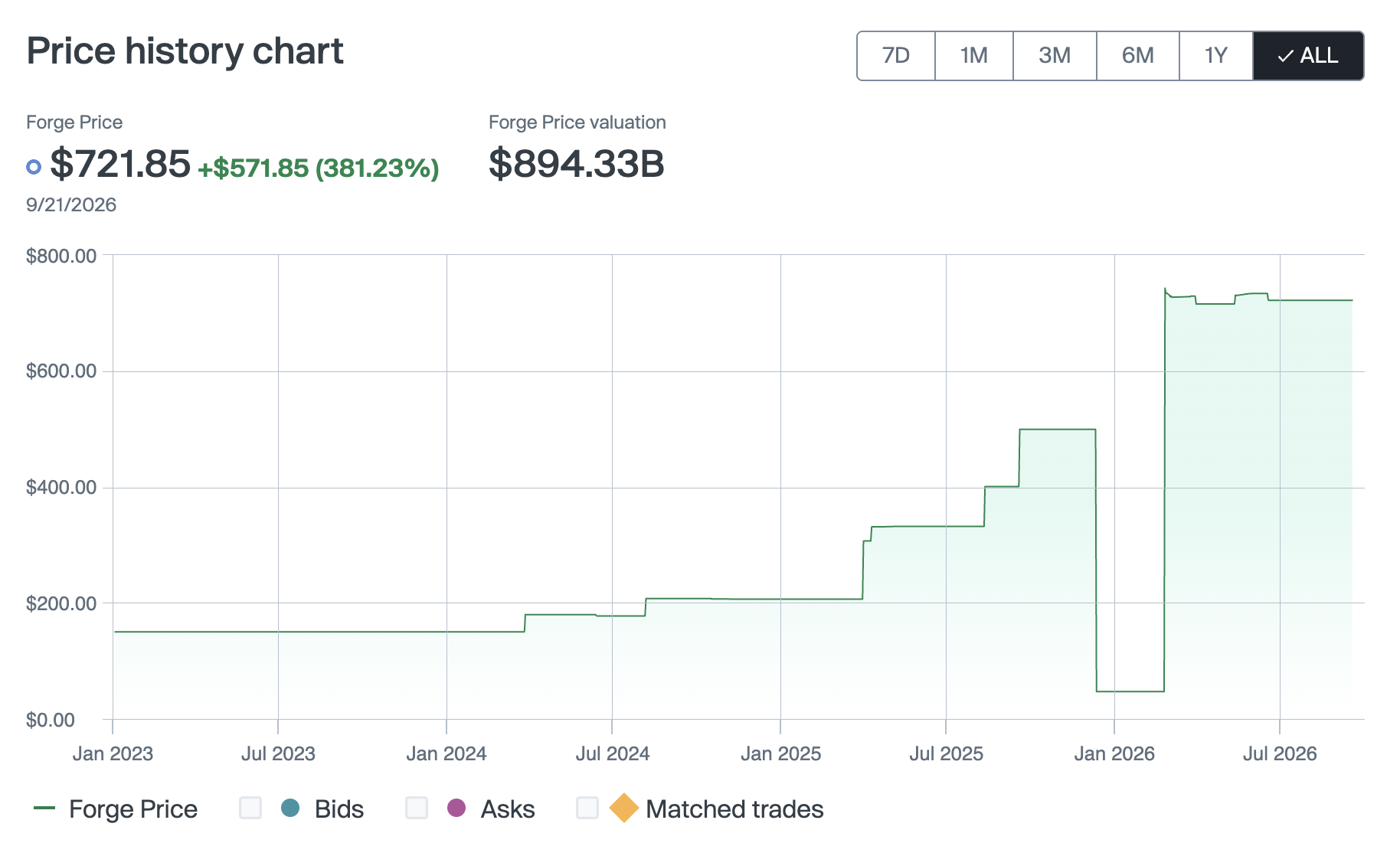Enable the Asks checkbox
Screen dimensions: 1400x856
click(417, 808)
